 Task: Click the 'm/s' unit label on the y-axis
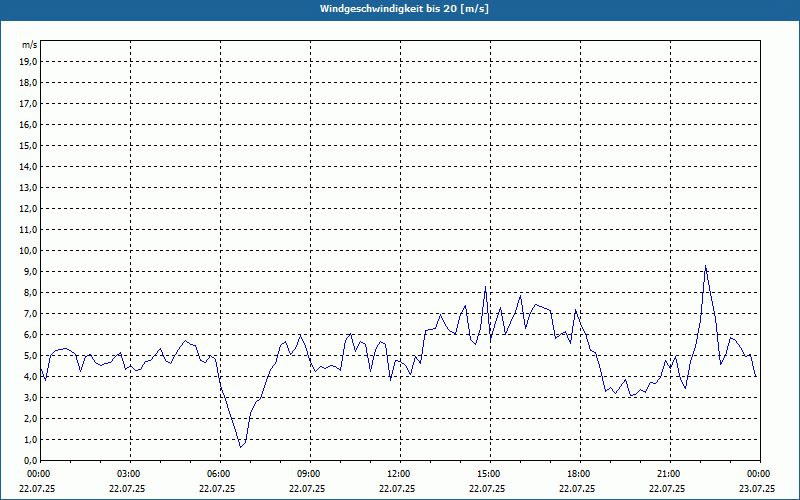(x=29, y=45)
